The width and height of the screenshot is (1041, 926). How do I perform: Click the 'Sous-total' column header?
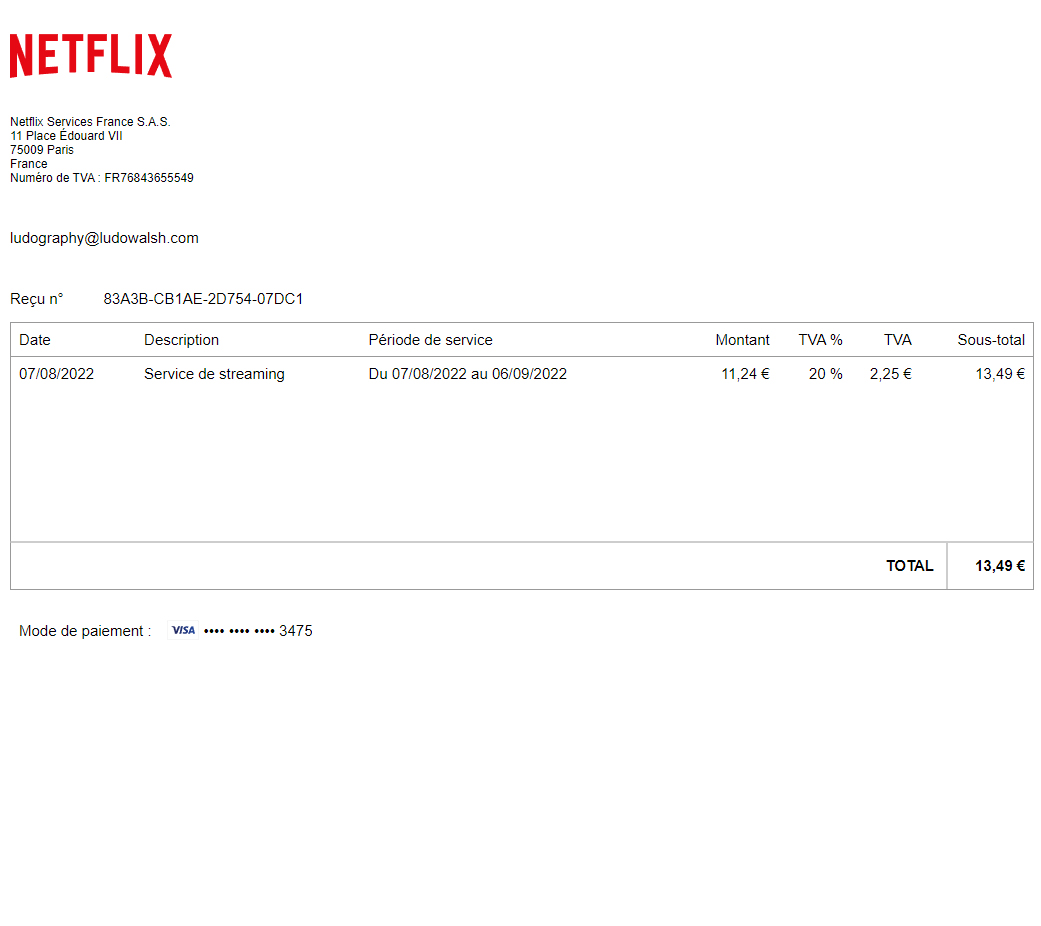coord(991,340)
